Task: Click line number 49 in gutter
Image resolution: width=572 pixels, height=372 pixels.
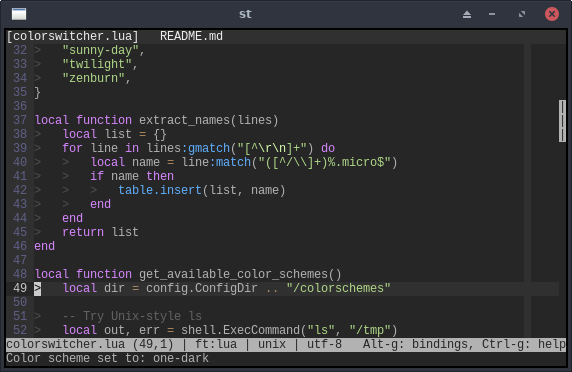Action: click(x=20, y=288)
